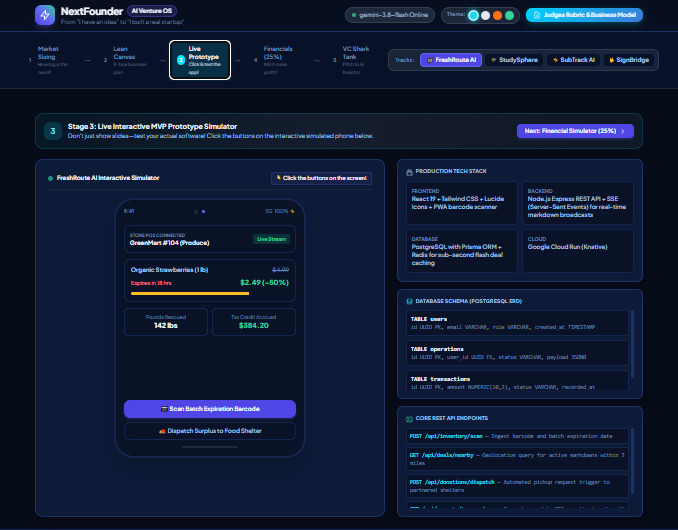Click the Backend tech stack card
Screen dimensions: 678x530
point(578,203)
